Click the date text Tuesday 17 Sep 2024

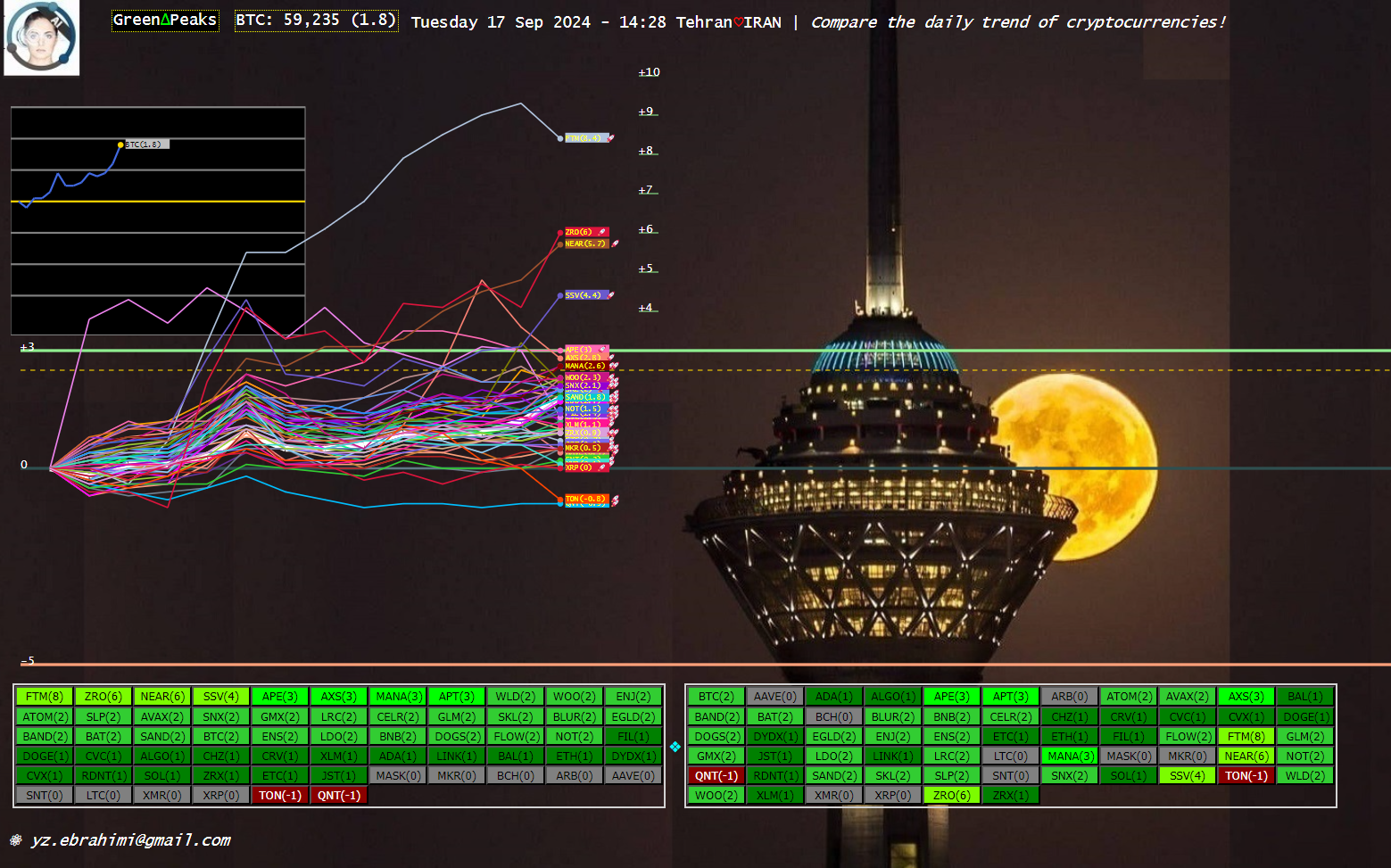click(501, 22)
